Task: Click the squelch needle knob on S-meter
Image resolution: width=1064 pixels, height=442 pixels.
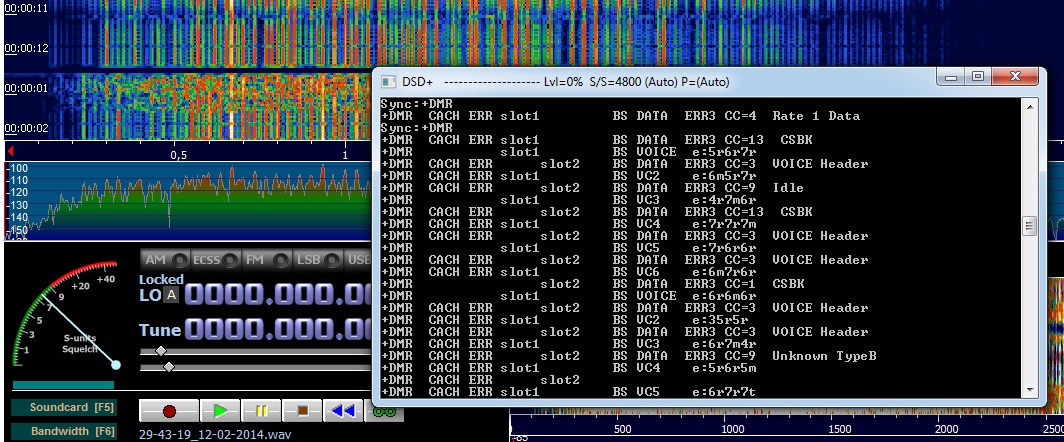Action: (x=115, y=365)
